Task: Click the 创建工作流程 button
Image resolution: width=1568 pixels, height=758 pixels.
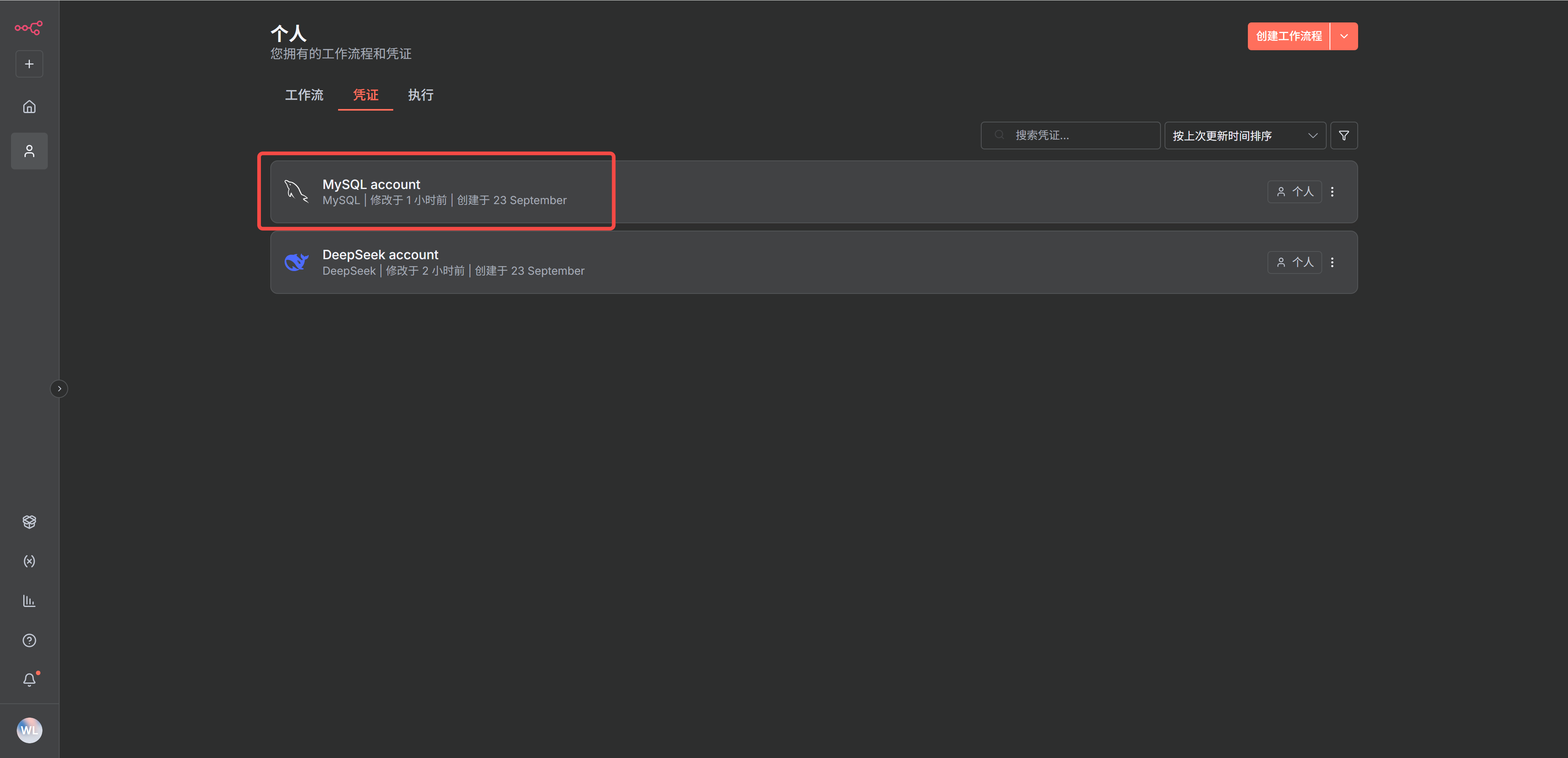Action: (1288, 36)
